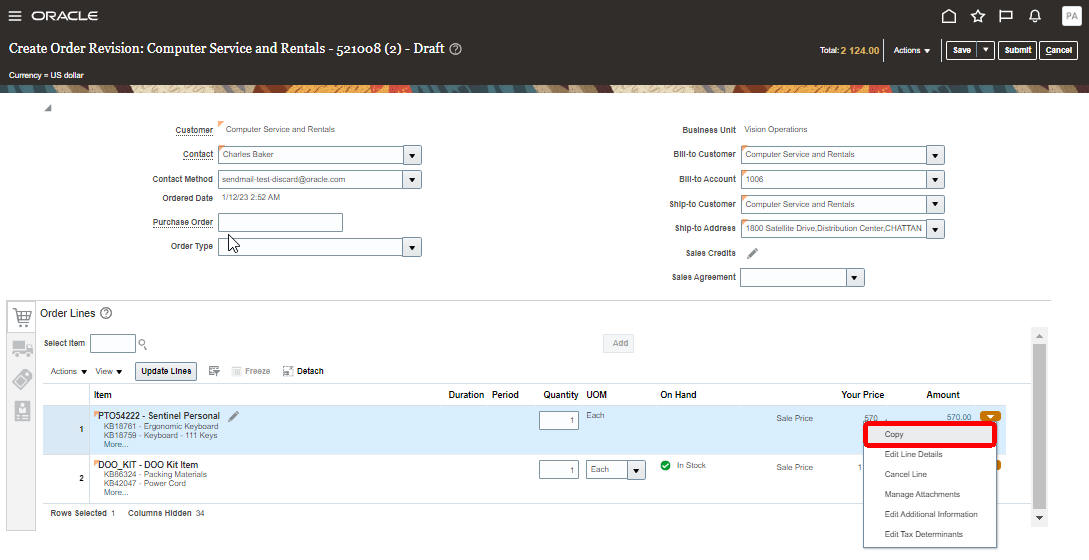Image resolution: width=1089 pixels, height=560 pixels.
Task: Select the price tag Billing tab icon
Action: pyautogui.click(x=22, y=380)
